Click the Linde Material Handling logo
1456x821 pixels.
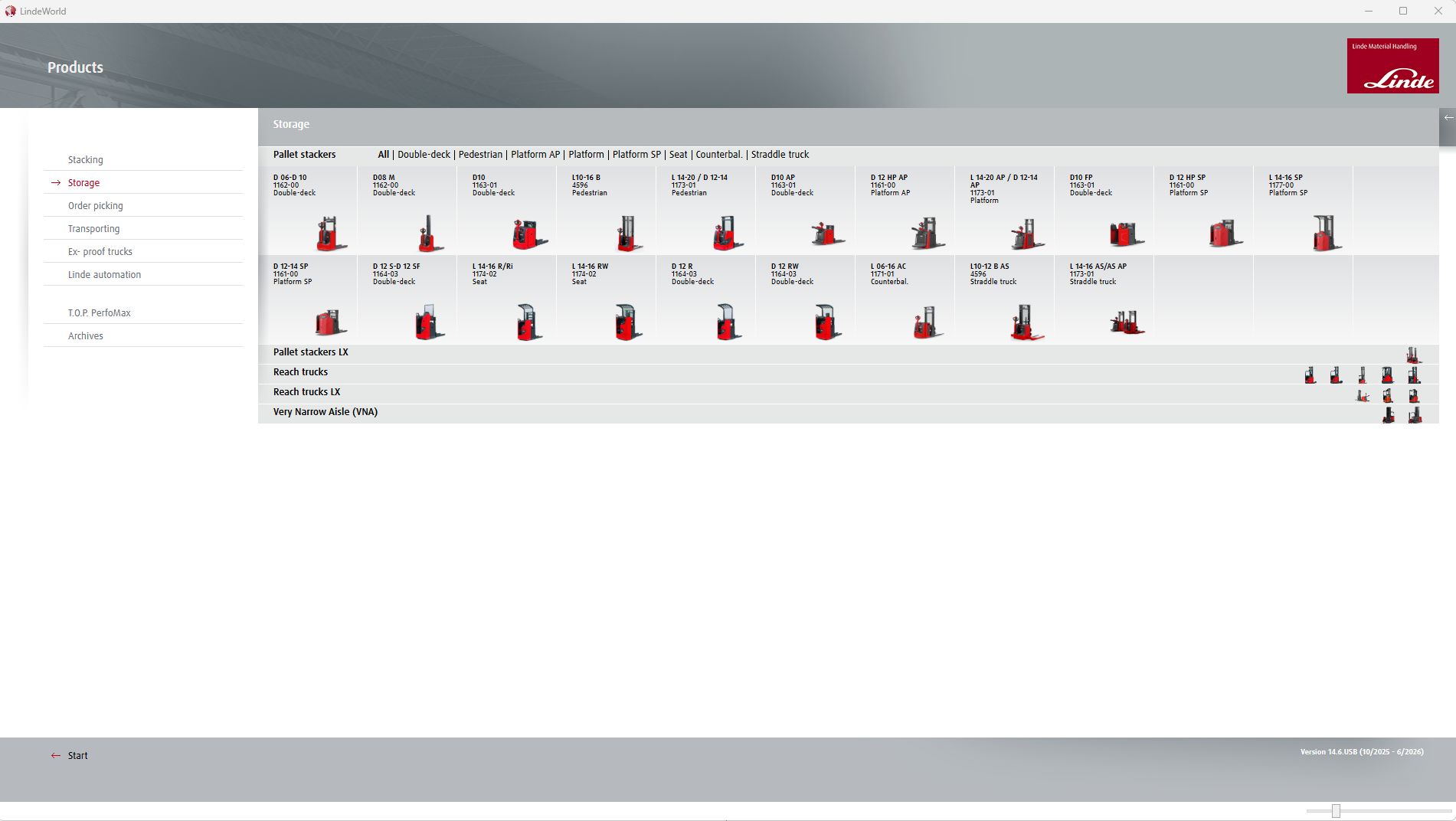point(1393,66)
